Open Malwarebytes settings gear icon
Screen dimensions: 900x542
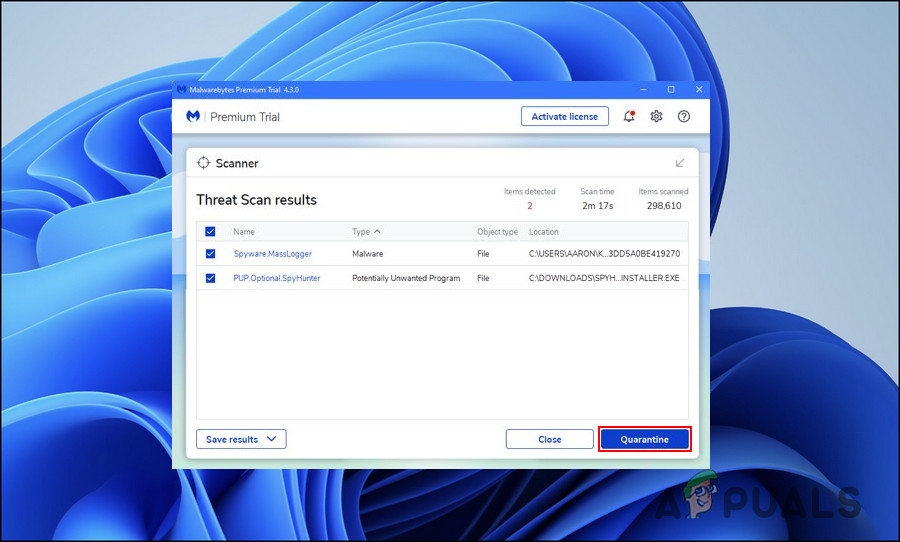click(x=656, y=117)
